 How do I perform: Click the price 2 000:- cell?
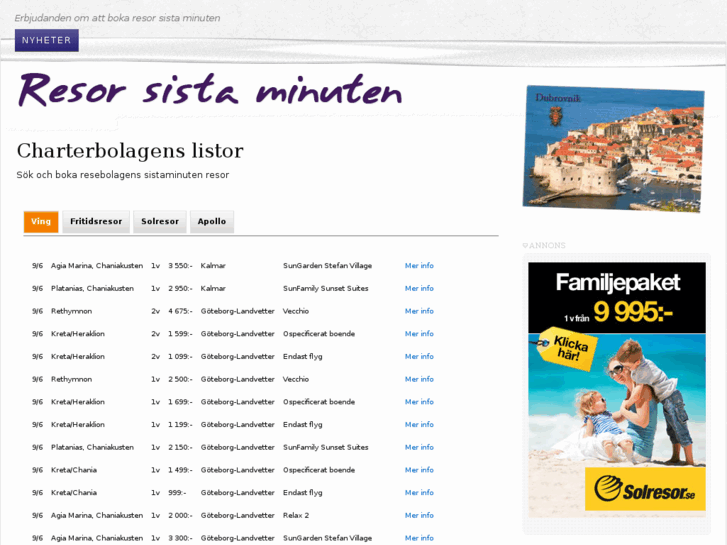180,515
